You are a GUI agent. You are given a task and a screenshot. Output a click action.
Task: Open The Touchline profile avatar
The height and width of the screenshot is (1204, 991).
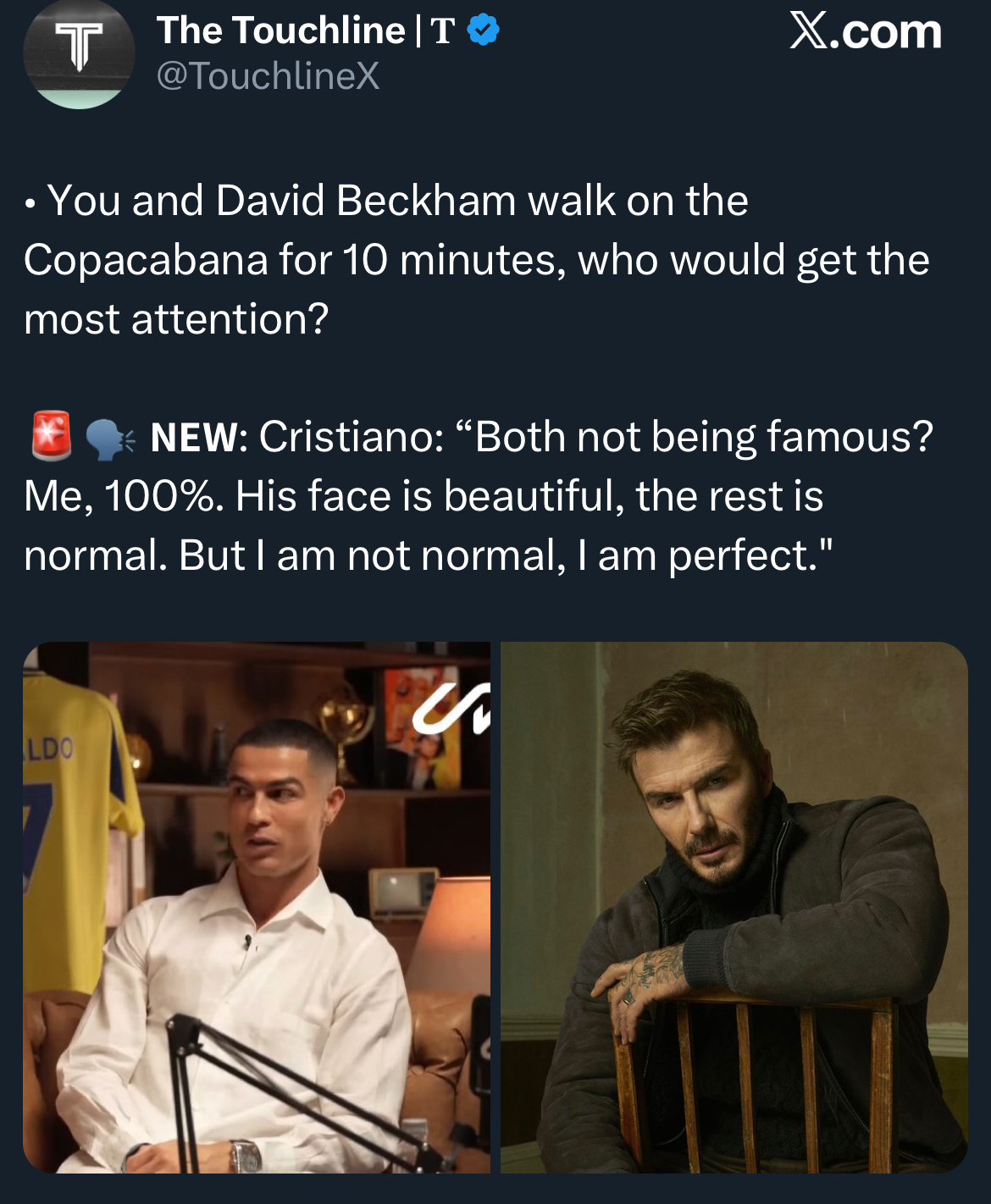pos(79,54)
